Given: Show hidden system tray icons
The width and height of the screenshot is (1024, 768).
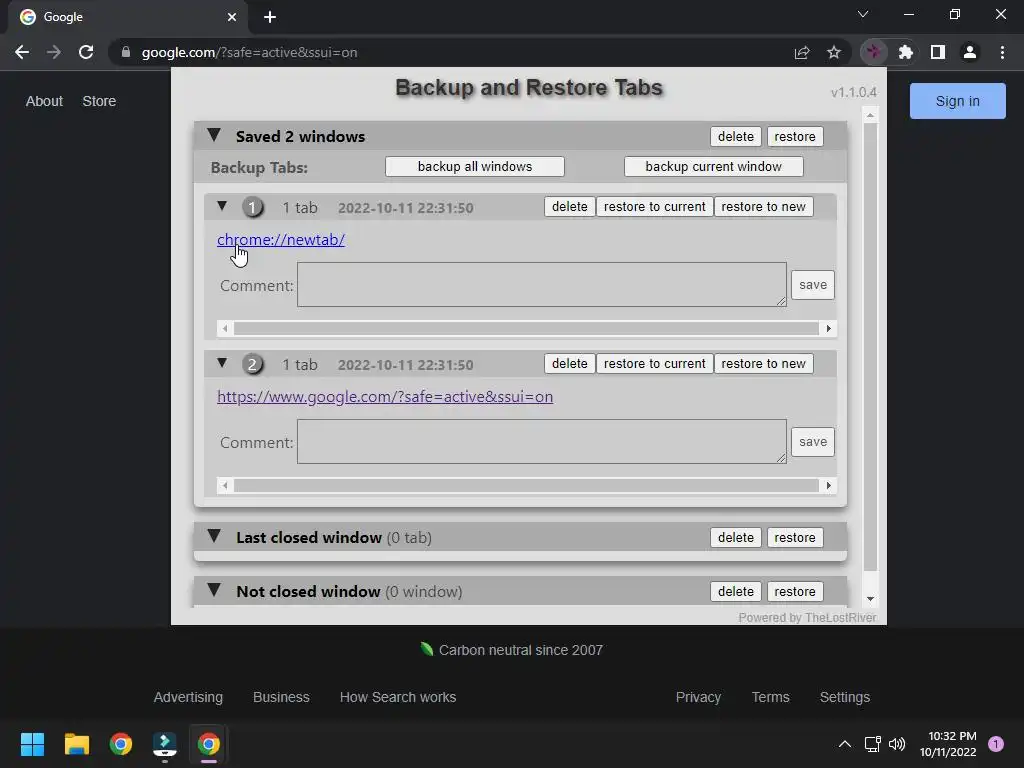Looking at the screenshot, I should point(844,744).
